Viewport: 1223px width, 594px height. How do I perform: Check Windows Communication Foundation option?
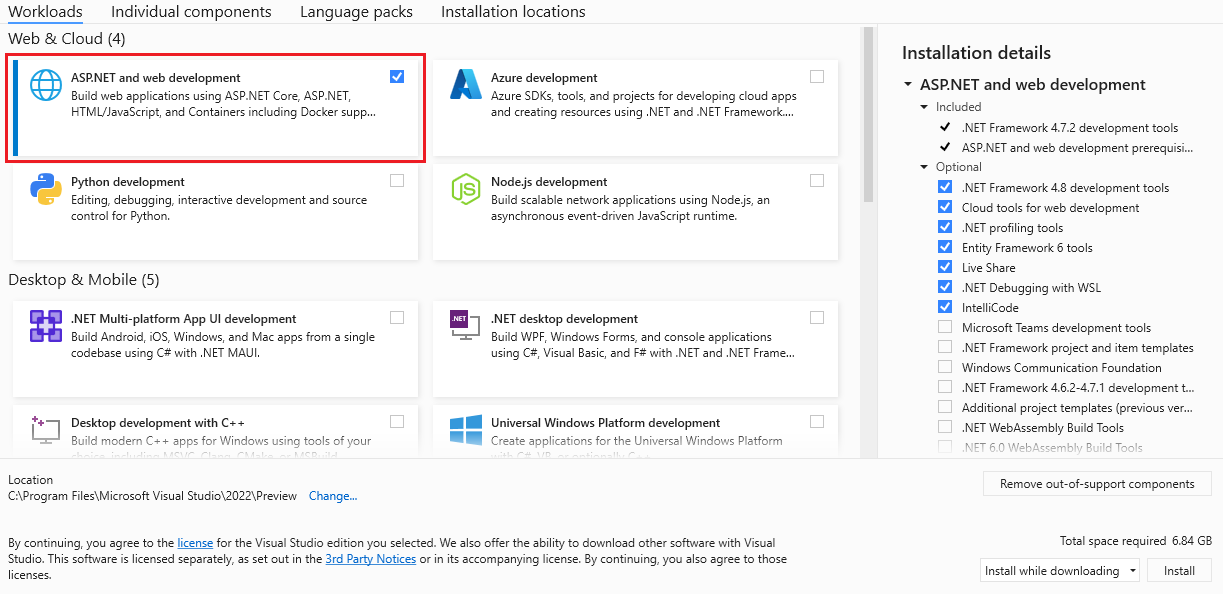coord(945,367)
